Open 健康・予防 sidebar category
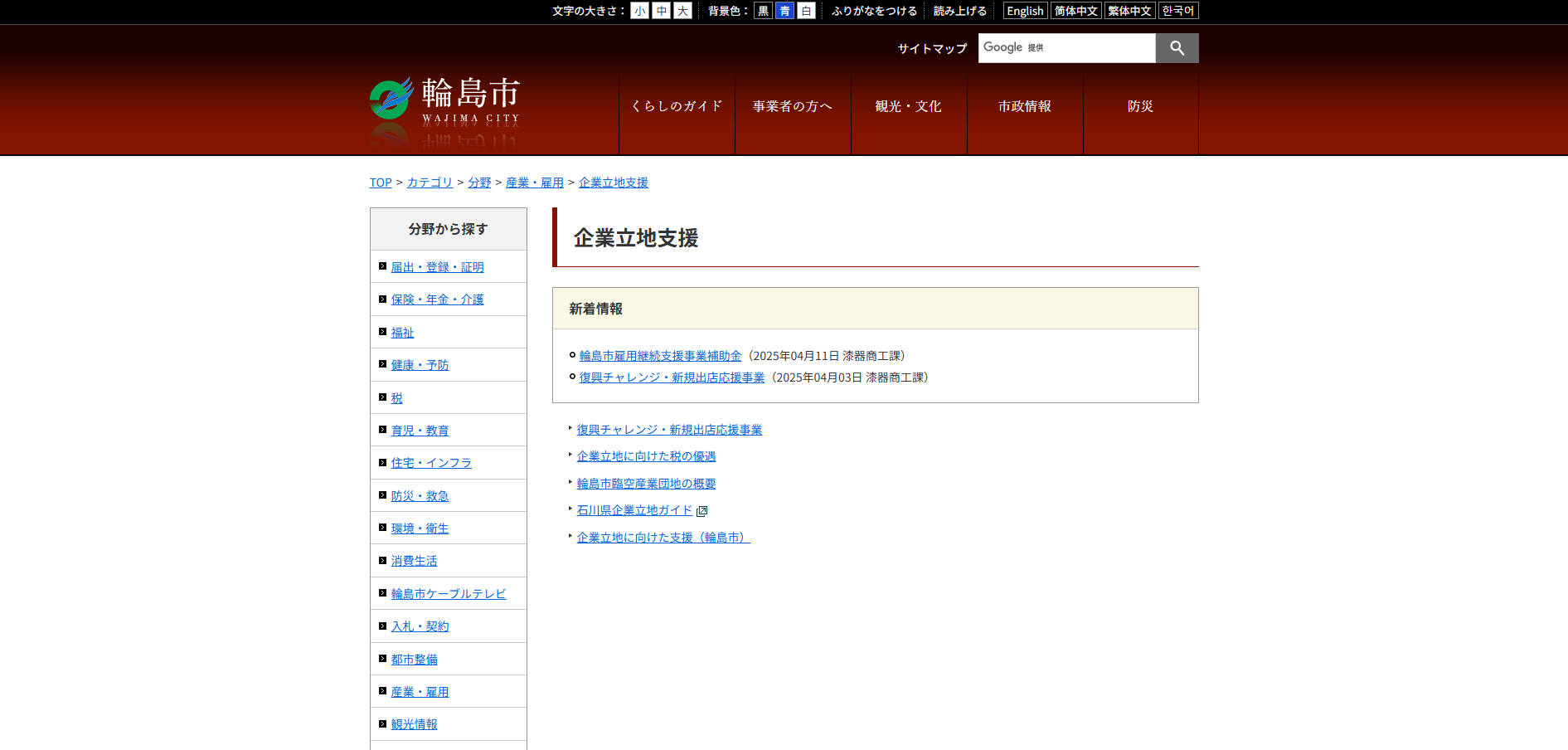Screen dimensions: 1568x750 tap(420, 365)
